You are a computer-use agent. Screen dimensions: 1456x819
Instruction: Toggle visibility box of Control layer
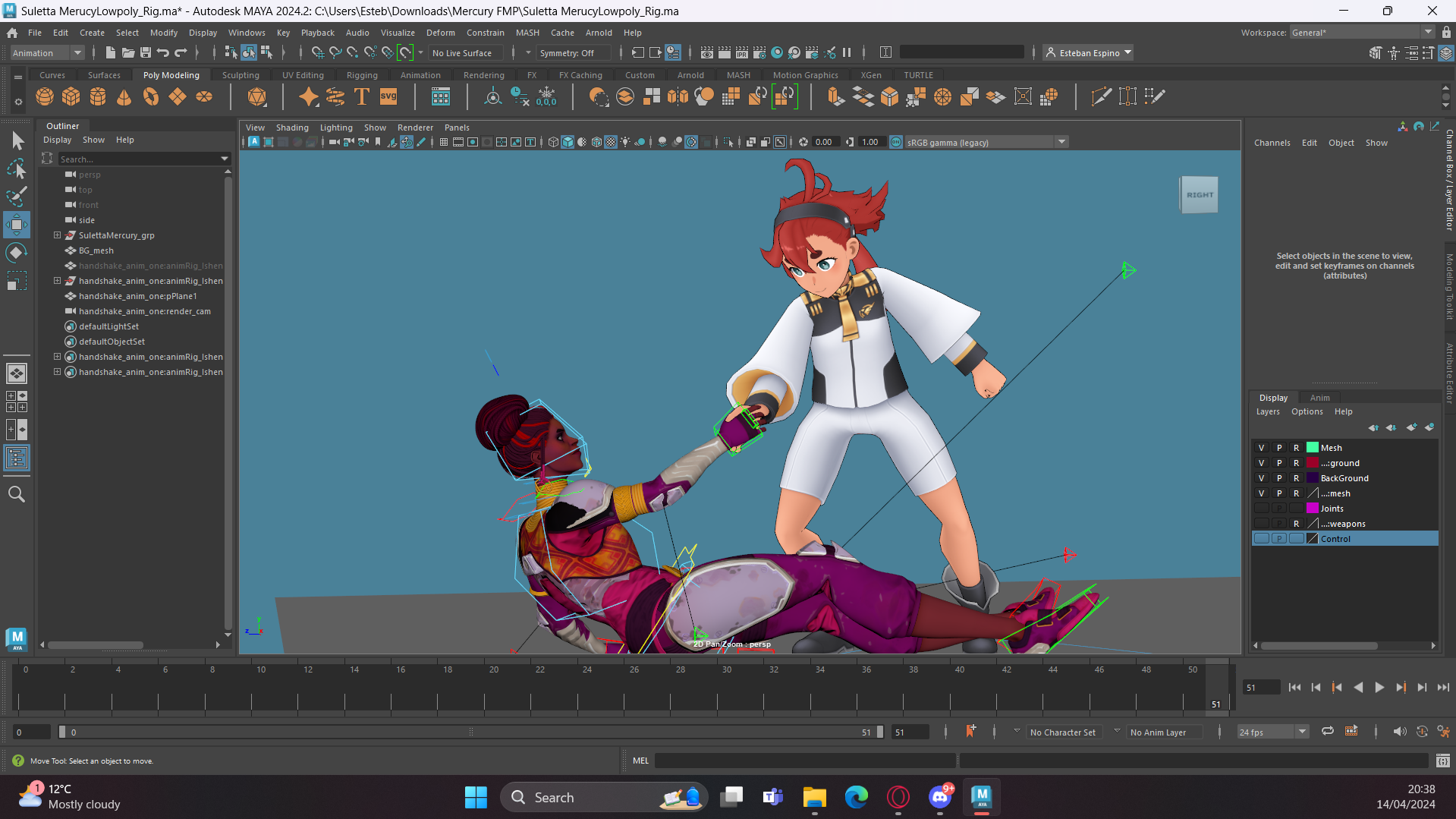click(x=1262, y=539)
